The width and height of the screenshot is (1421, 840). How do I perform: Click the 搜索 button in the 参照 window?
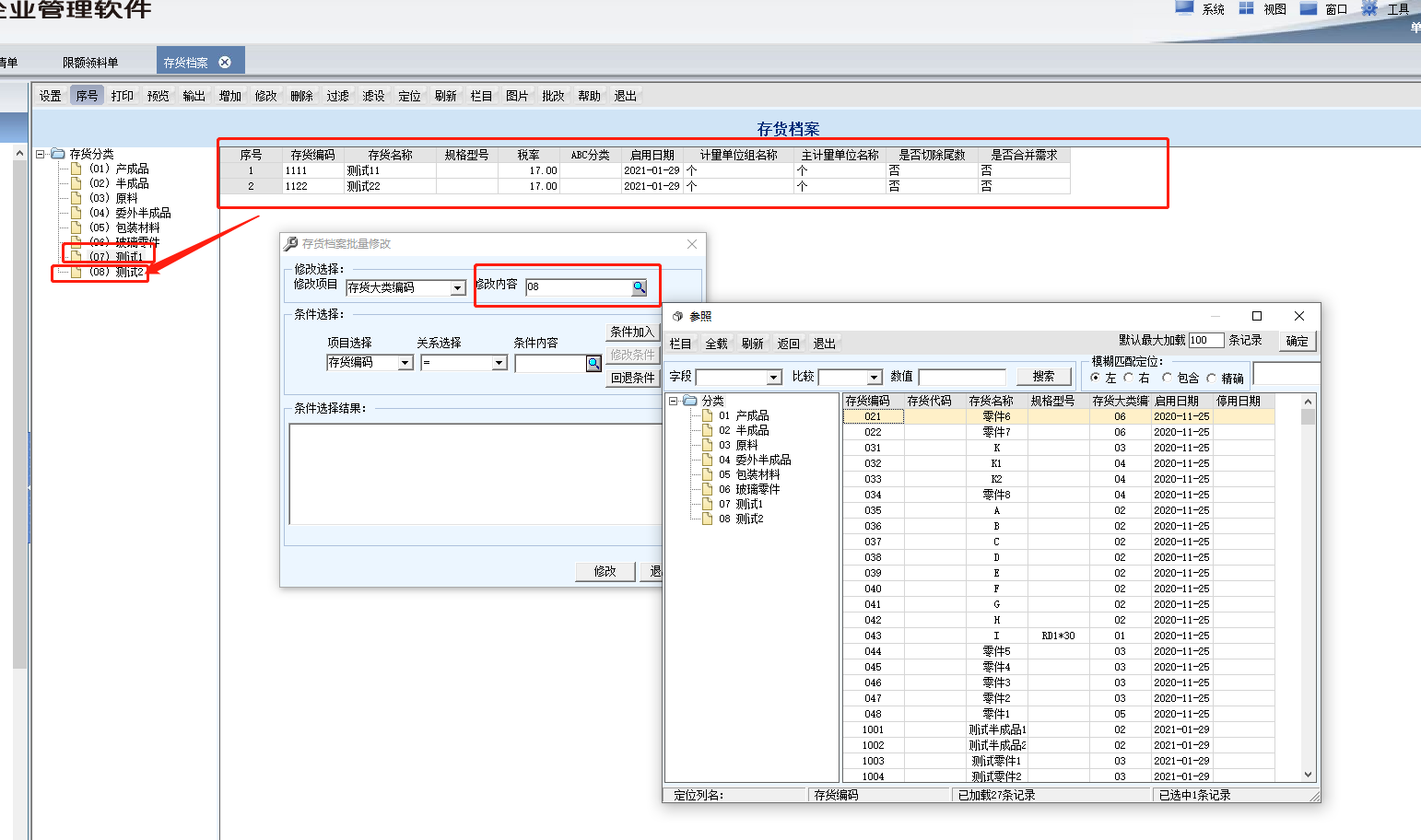click(1044, 377)
